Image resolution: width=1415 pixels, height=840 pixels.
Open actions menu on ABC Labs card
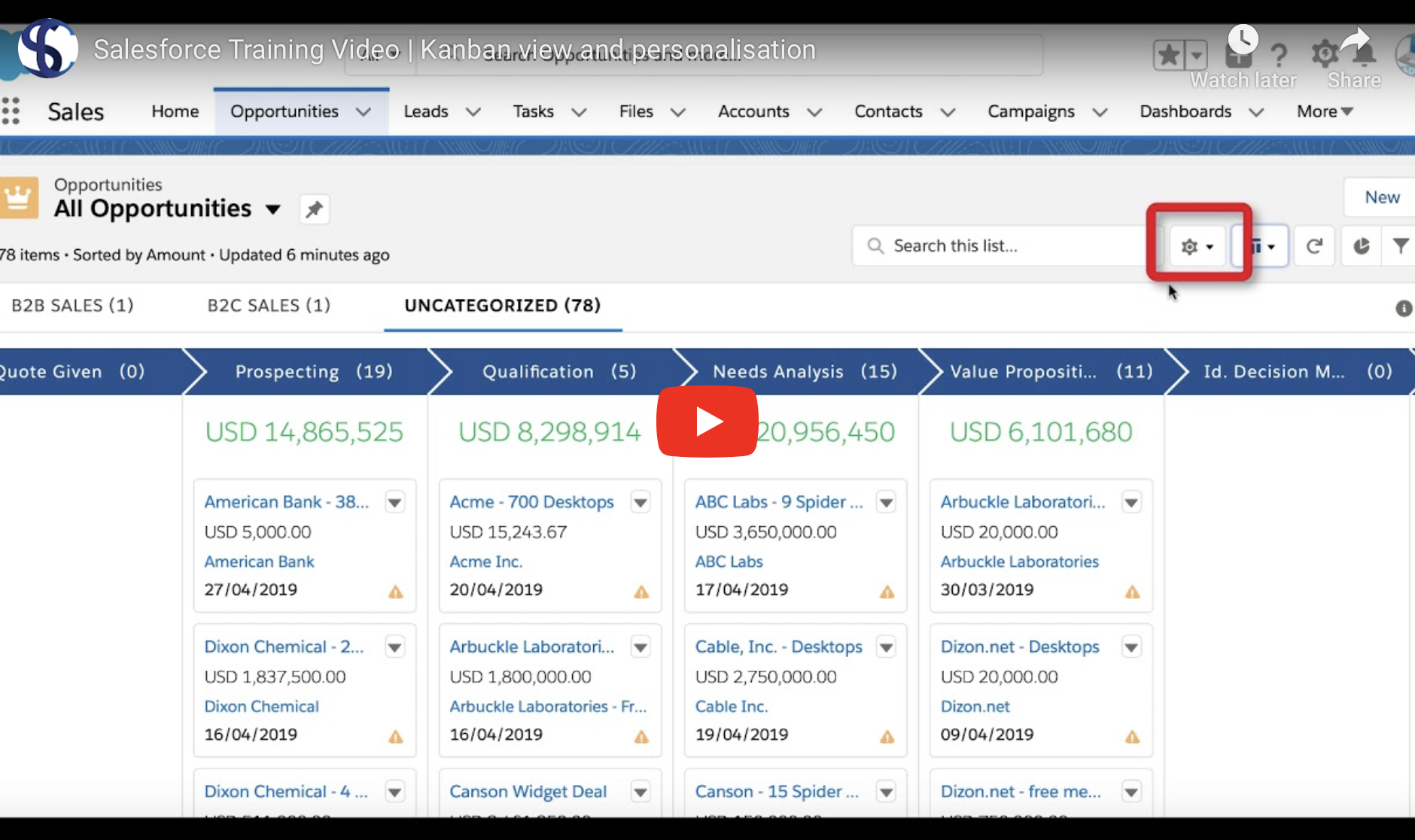point(887,502)
